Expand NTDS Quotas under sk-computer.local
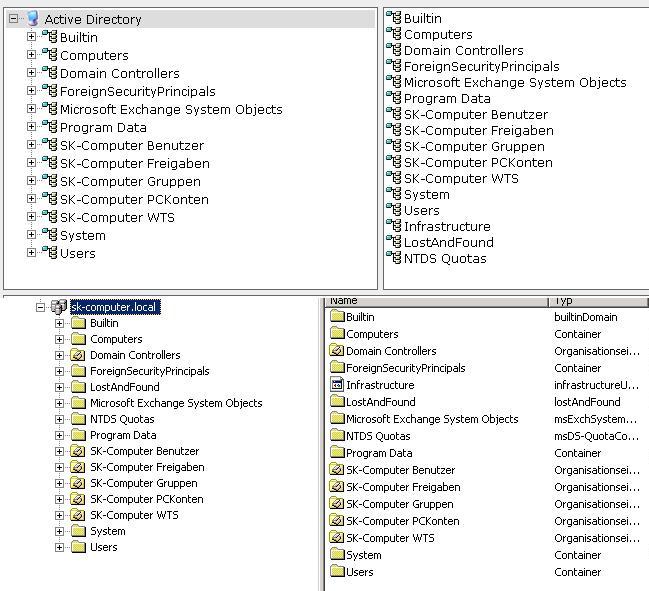 click(59, 419)
